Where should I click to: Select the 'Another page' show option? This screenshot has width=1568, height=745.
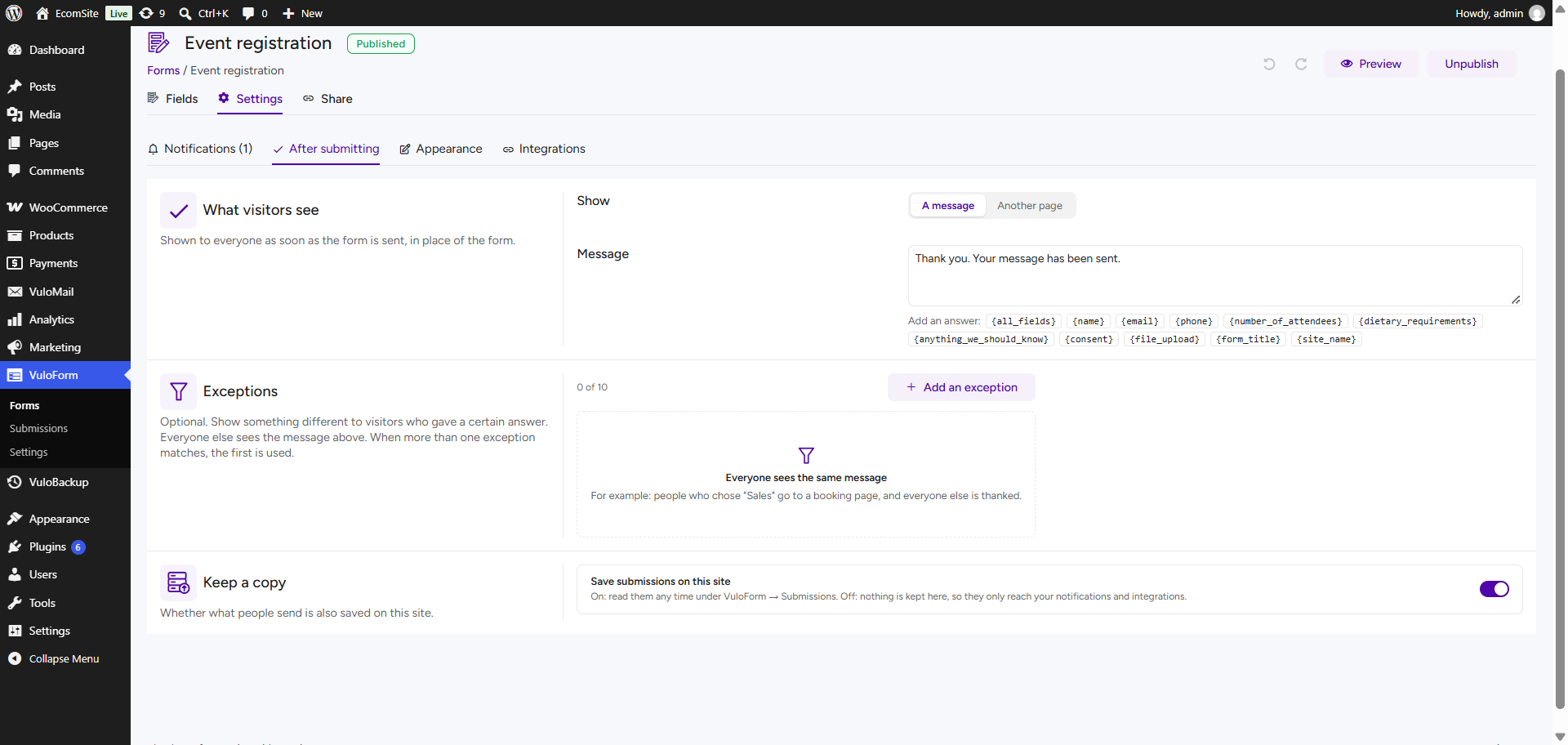tap(1030, 206)
